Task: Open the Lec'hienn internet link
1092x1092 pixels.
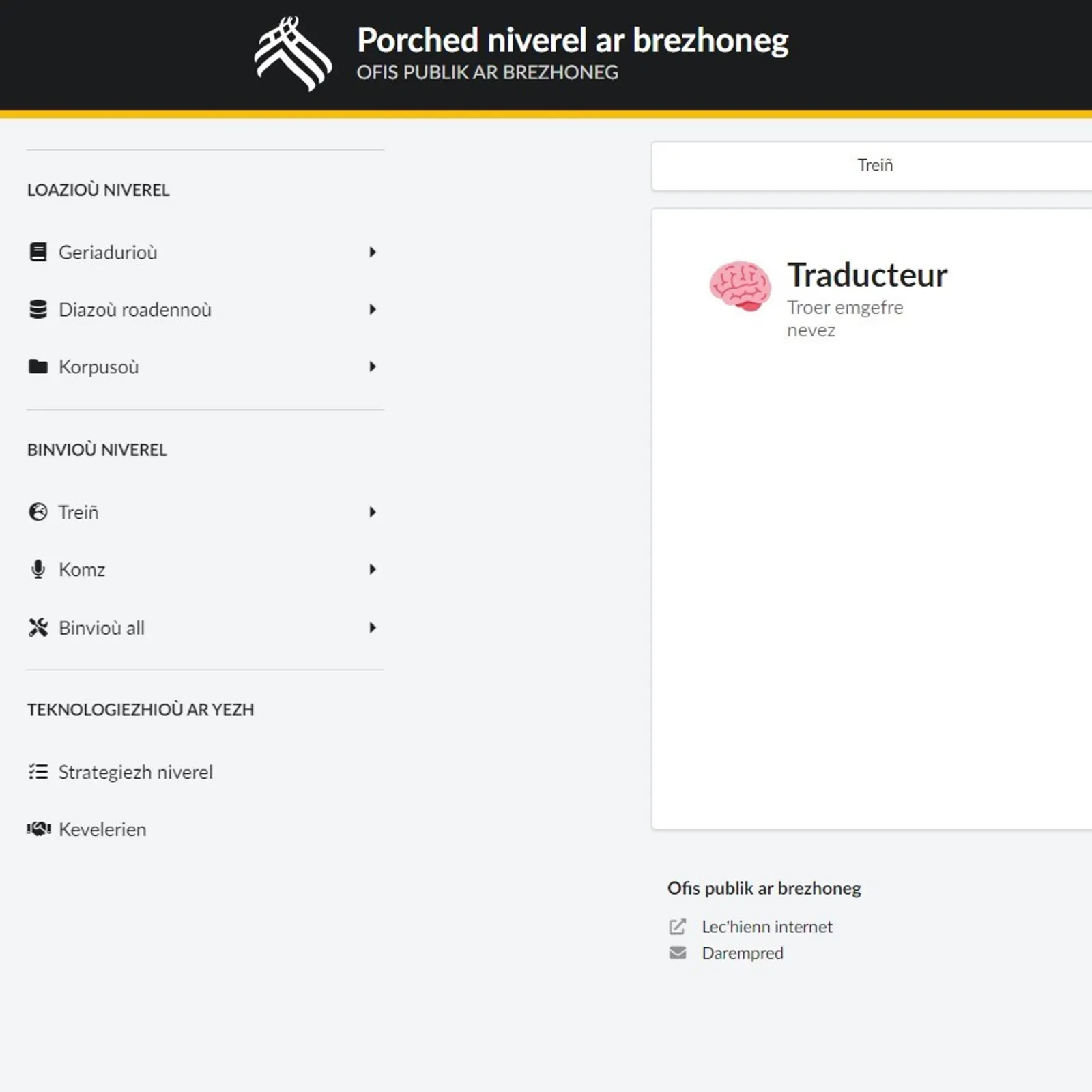Action: pyautogui.click(x=766, y=927)
